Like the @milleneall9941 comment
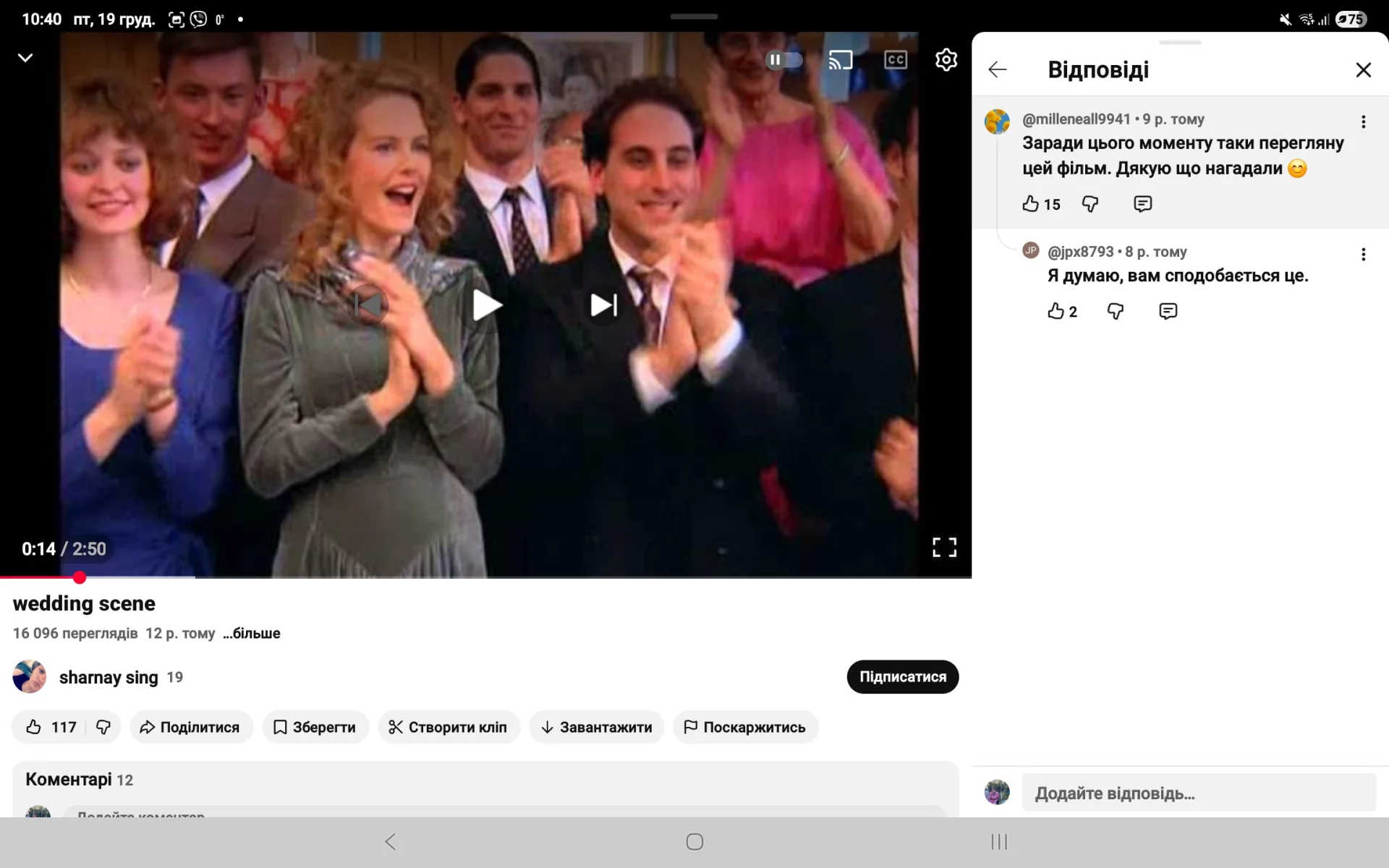The image size is (1389, 868). pyautogui.click(x=1030, y=204)
